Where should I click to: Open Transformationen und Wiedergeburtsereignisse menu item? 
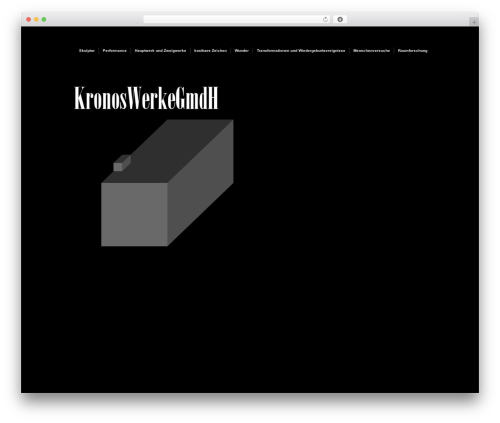pos(301,51)
